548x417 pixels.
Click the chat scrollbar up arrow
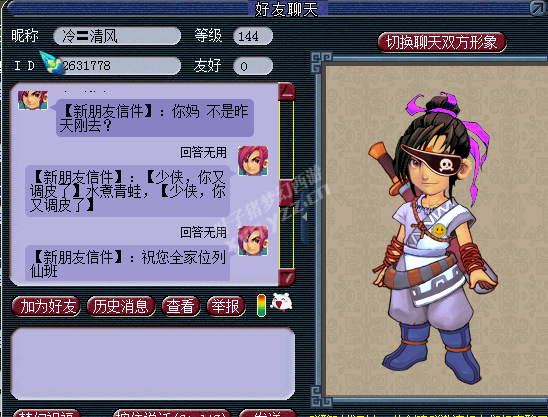[x=287, y=92]
